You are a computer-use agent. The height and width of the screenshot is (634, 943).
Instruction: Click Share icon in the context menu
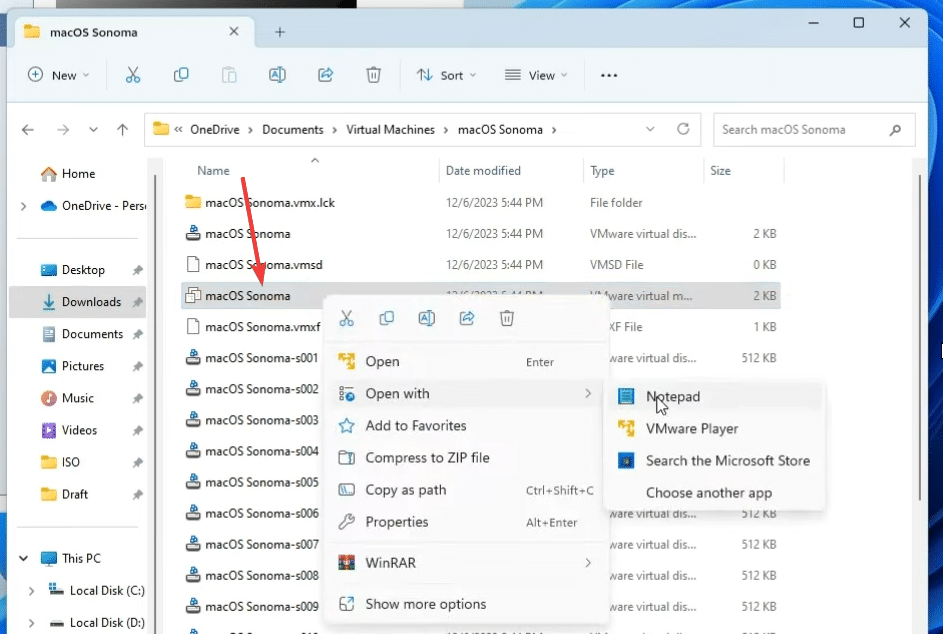(467, 318)
